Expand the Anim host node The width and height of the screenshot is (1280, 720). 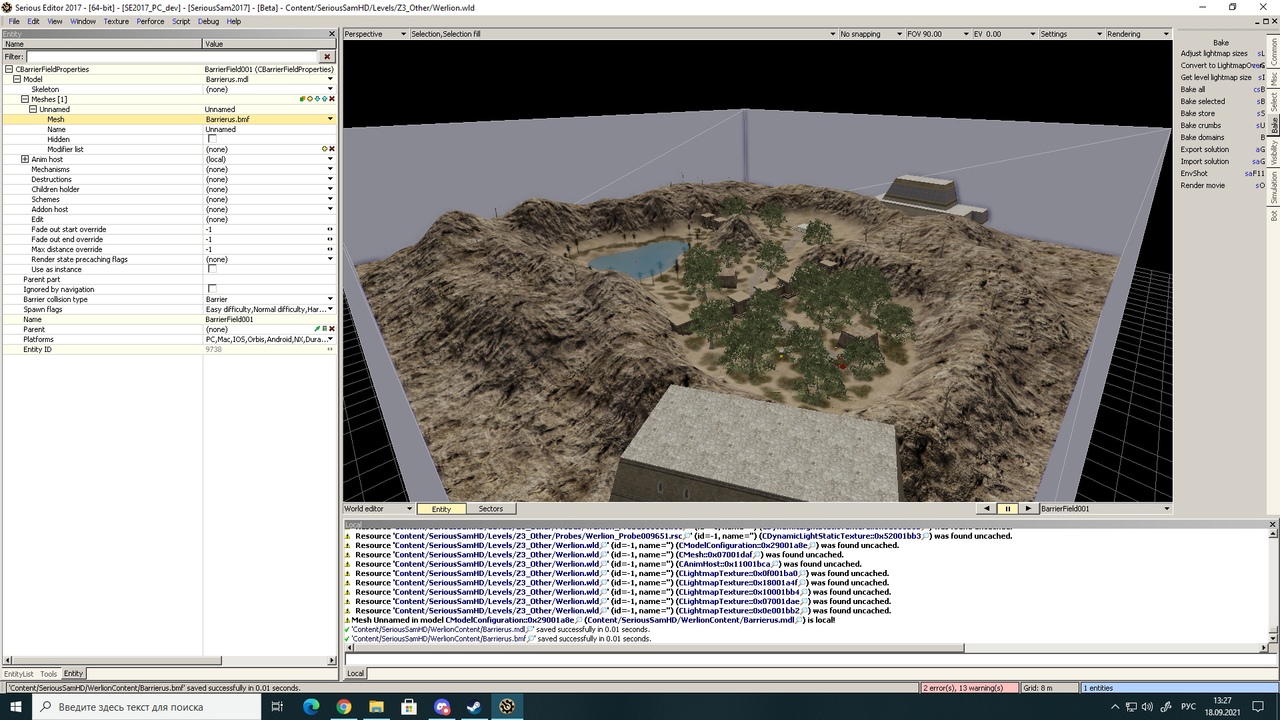tap(25, 159)
